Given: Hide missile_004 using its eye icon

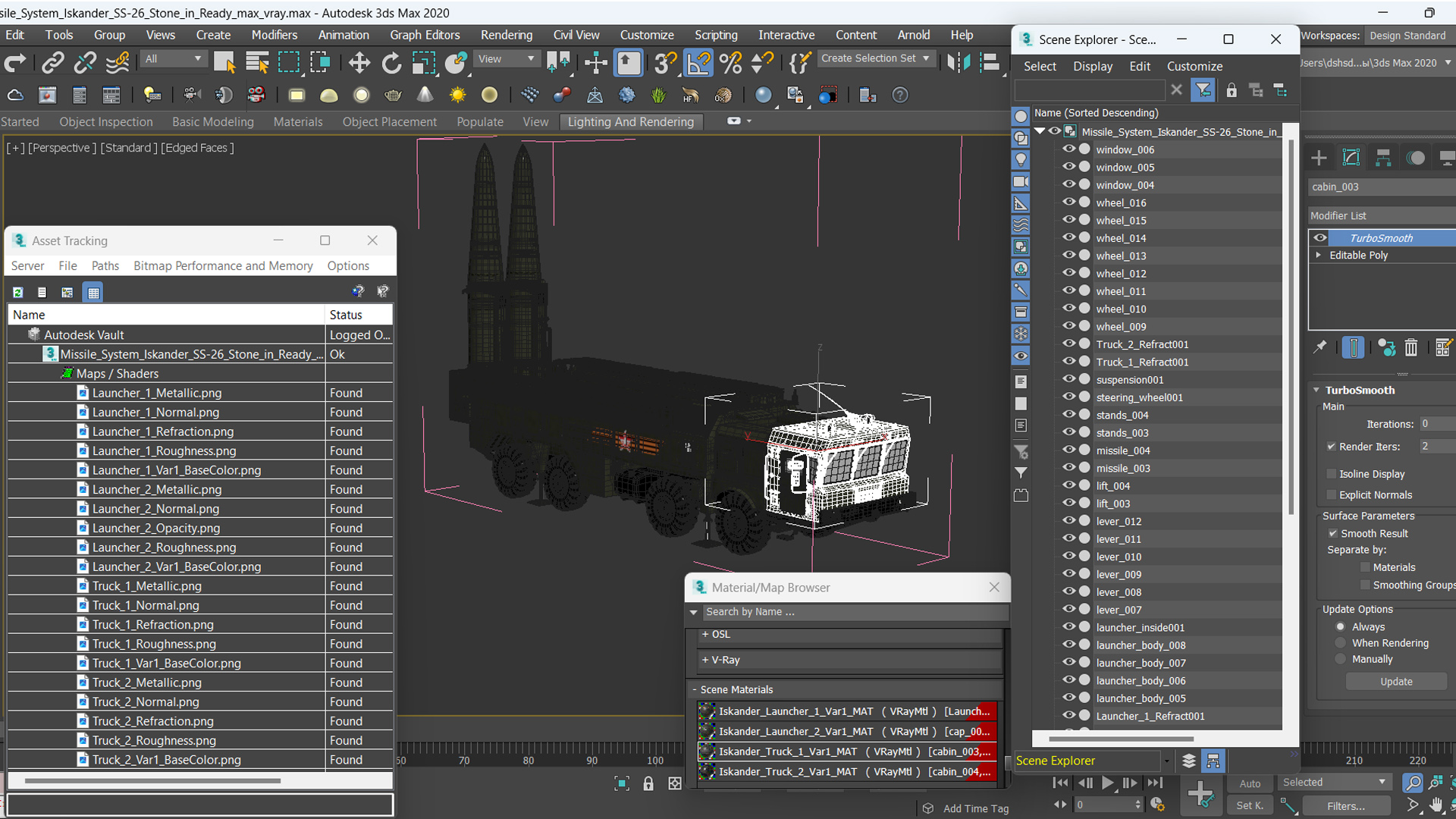Looking at the screenshot, I should coord(1068,450).
